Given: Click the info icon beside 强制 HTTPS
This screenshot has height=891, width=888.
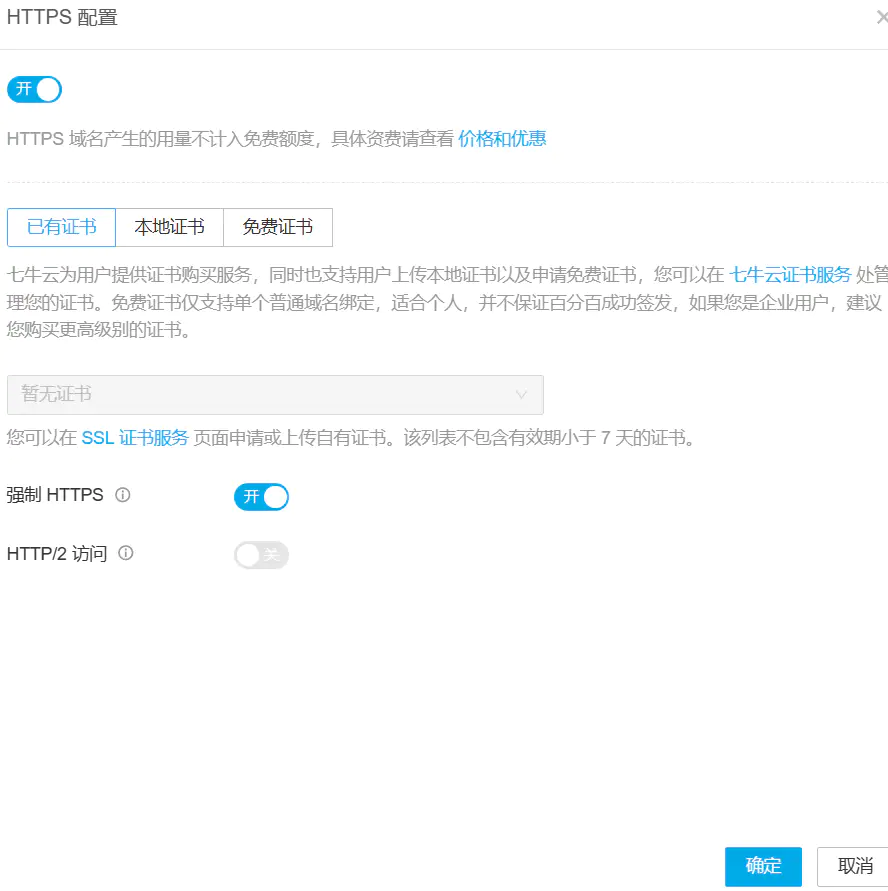Looking at the screenshot, I should [x=123, y=495].
